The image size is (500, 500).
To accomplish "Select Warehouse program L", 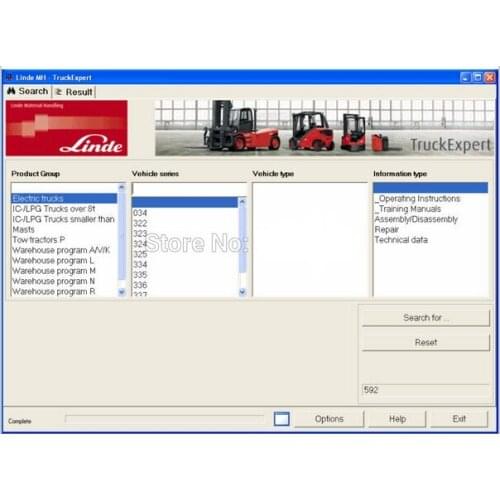I will [x=64, y=260].
